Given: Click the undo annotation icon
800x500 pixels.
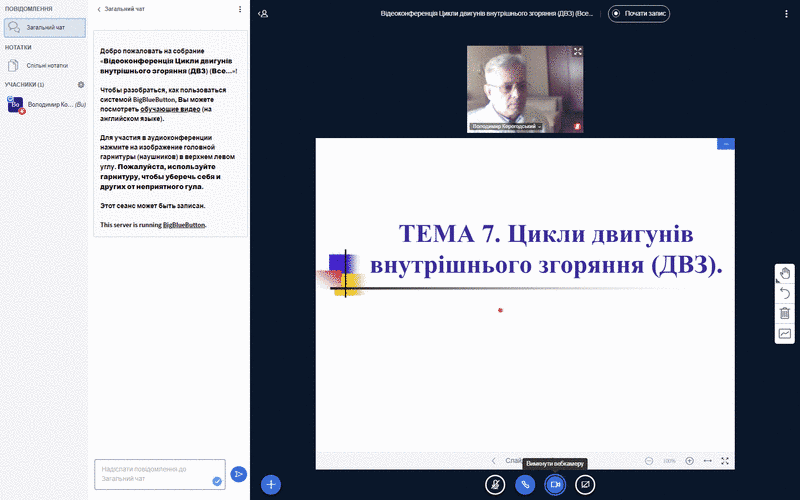Looking at the screenshot, I should click(x=785, y=293).
